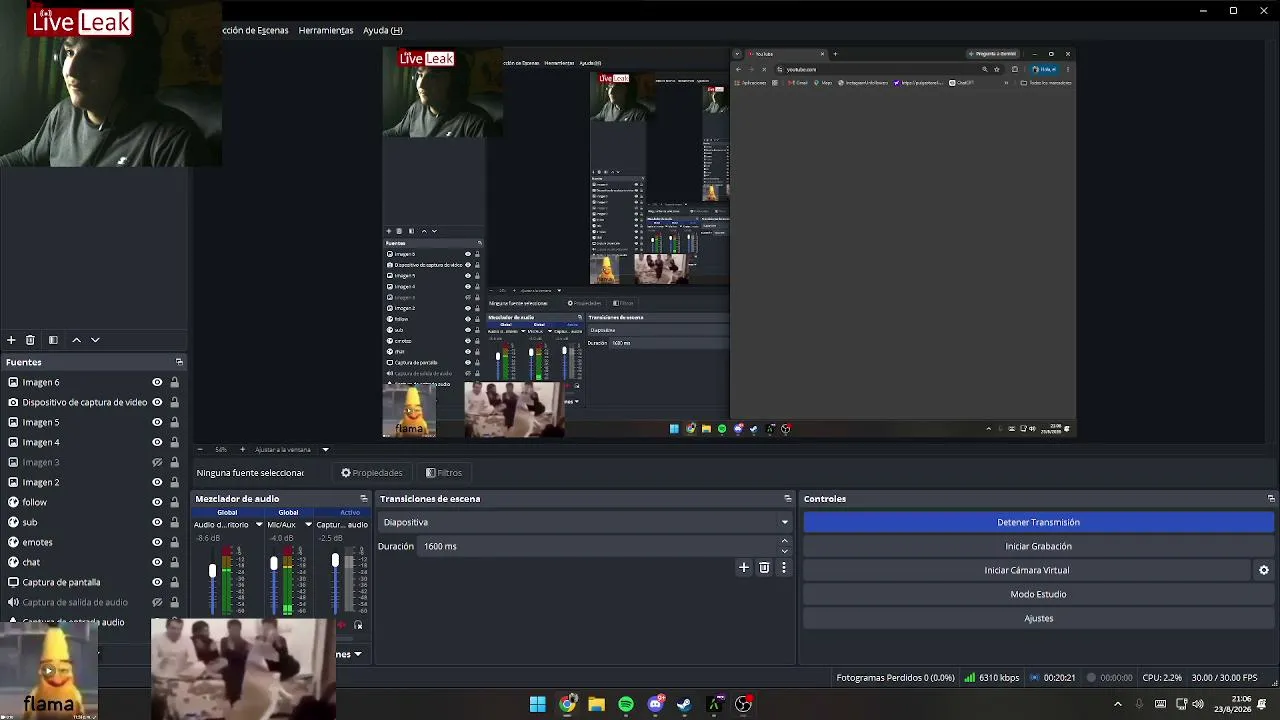Screen dimensions: 1280x720
Task: Hide the Imagen 5 source
Action: [157, 422]
